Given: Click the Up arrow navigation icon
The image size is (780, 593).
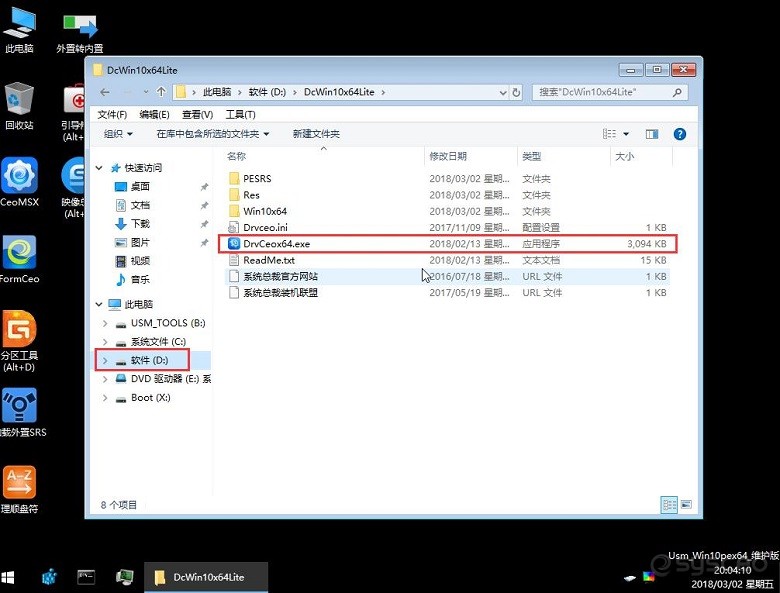Looking at the screenshot, I should coord(161,92).
